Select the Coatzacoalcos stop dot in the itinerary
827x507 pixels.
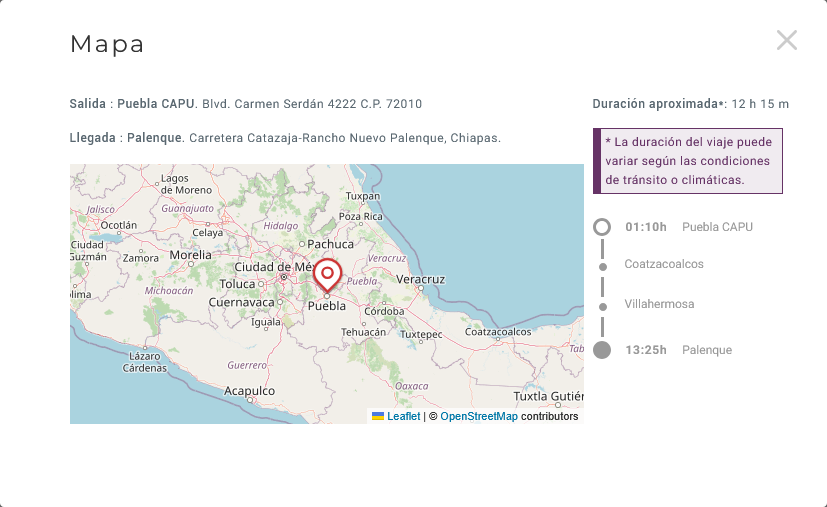pyautogui.click(x=602, y=267)
